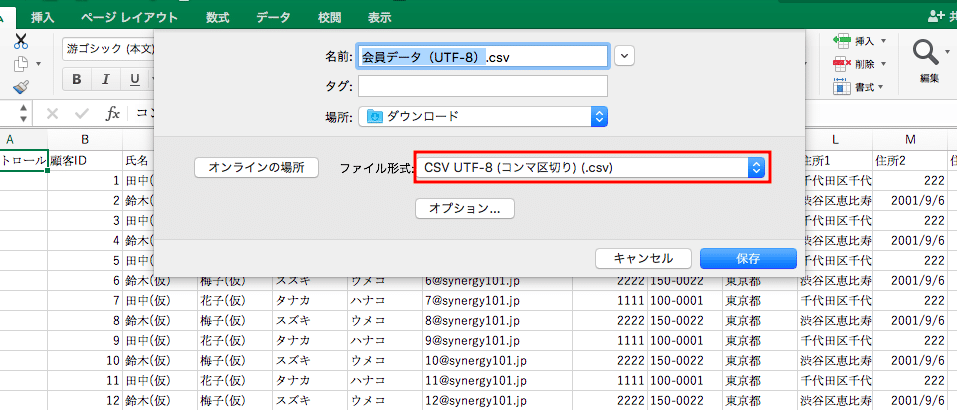The image size is (957, 410).
Task: Open the 数式 ribbon tab
Action: 217,18
